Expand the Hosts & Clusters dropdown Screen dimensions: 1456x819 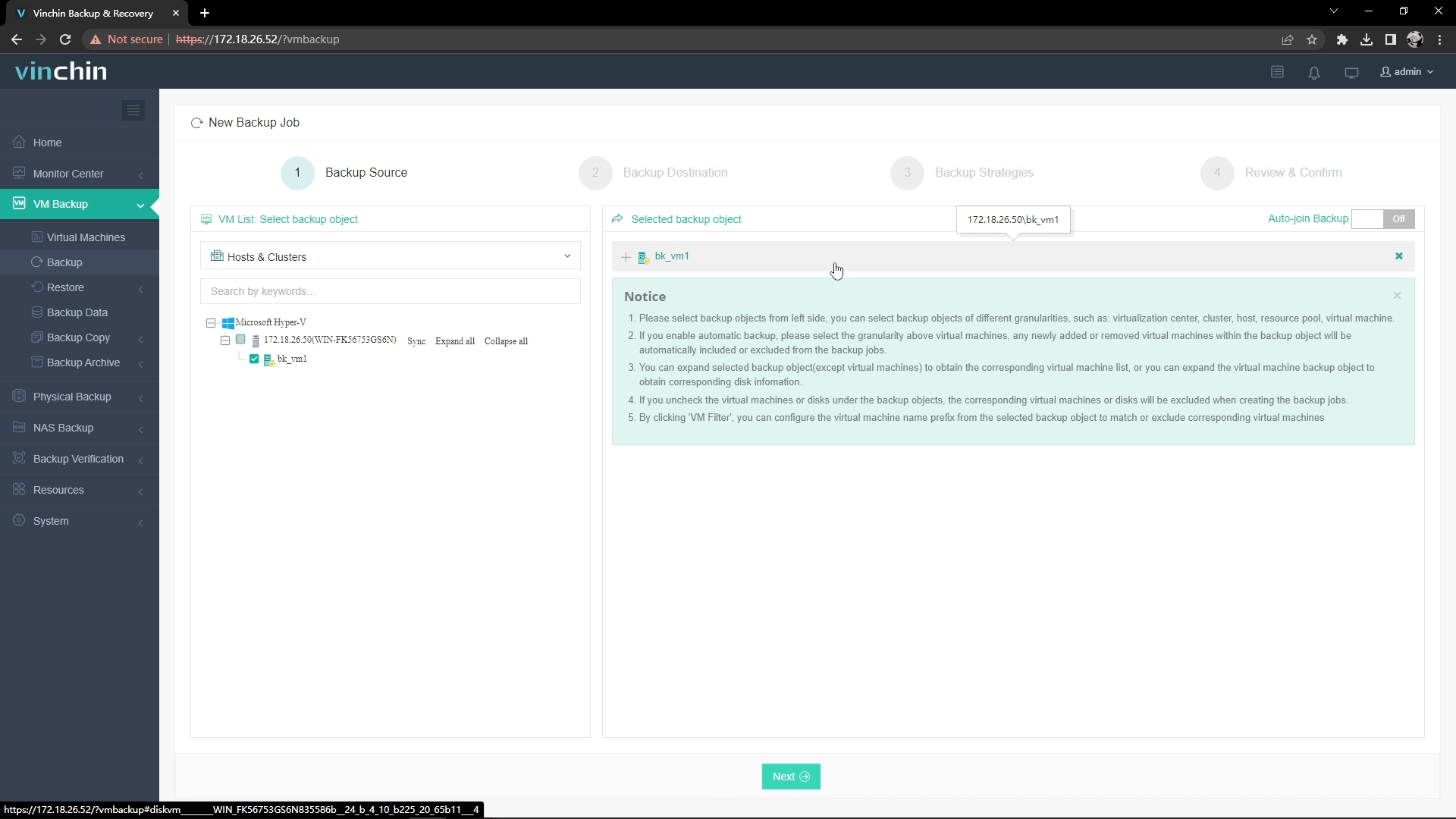(569, 257)
